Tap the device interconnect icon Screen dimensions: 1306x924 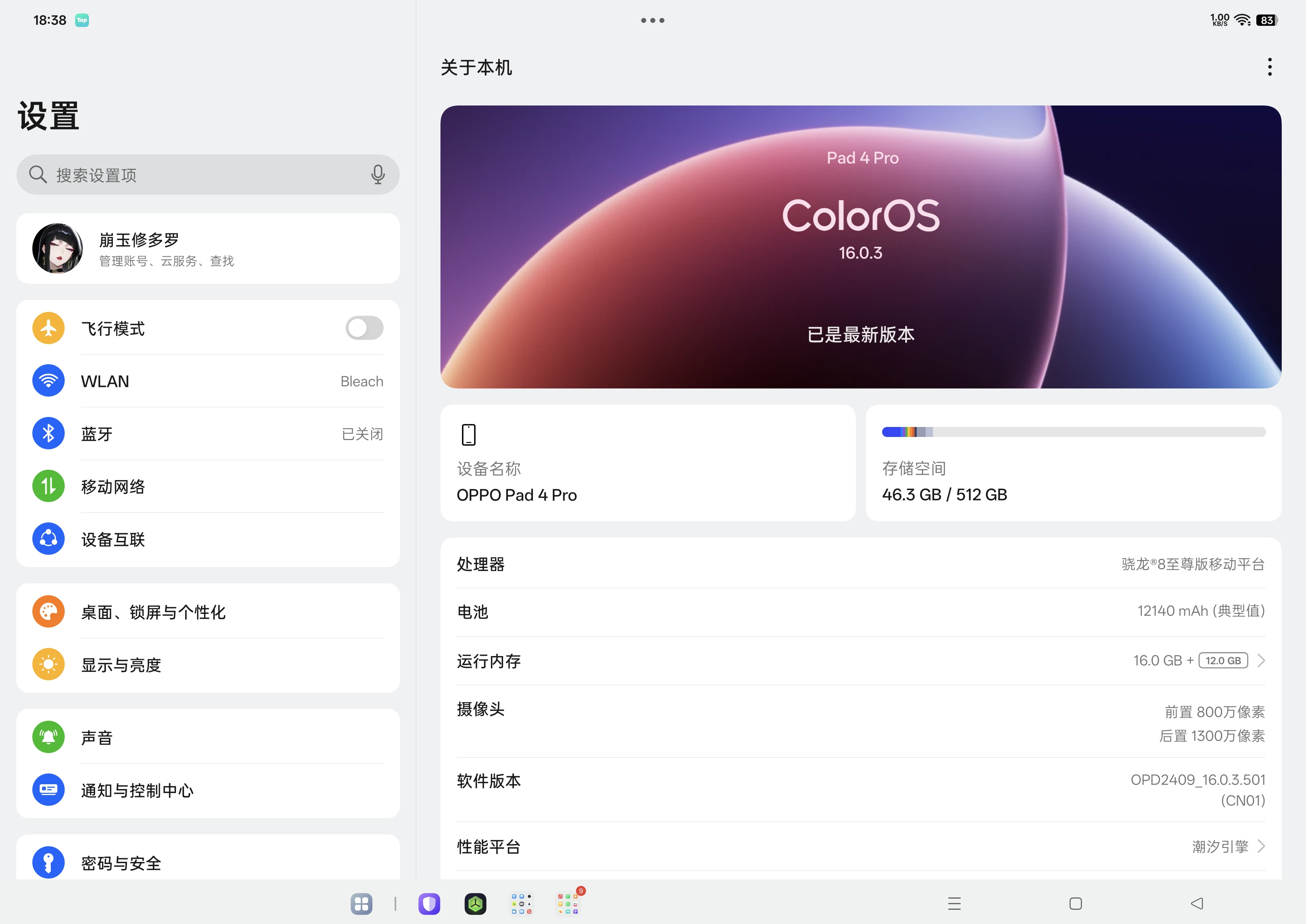pyautogui.click(x=49, y=539)
